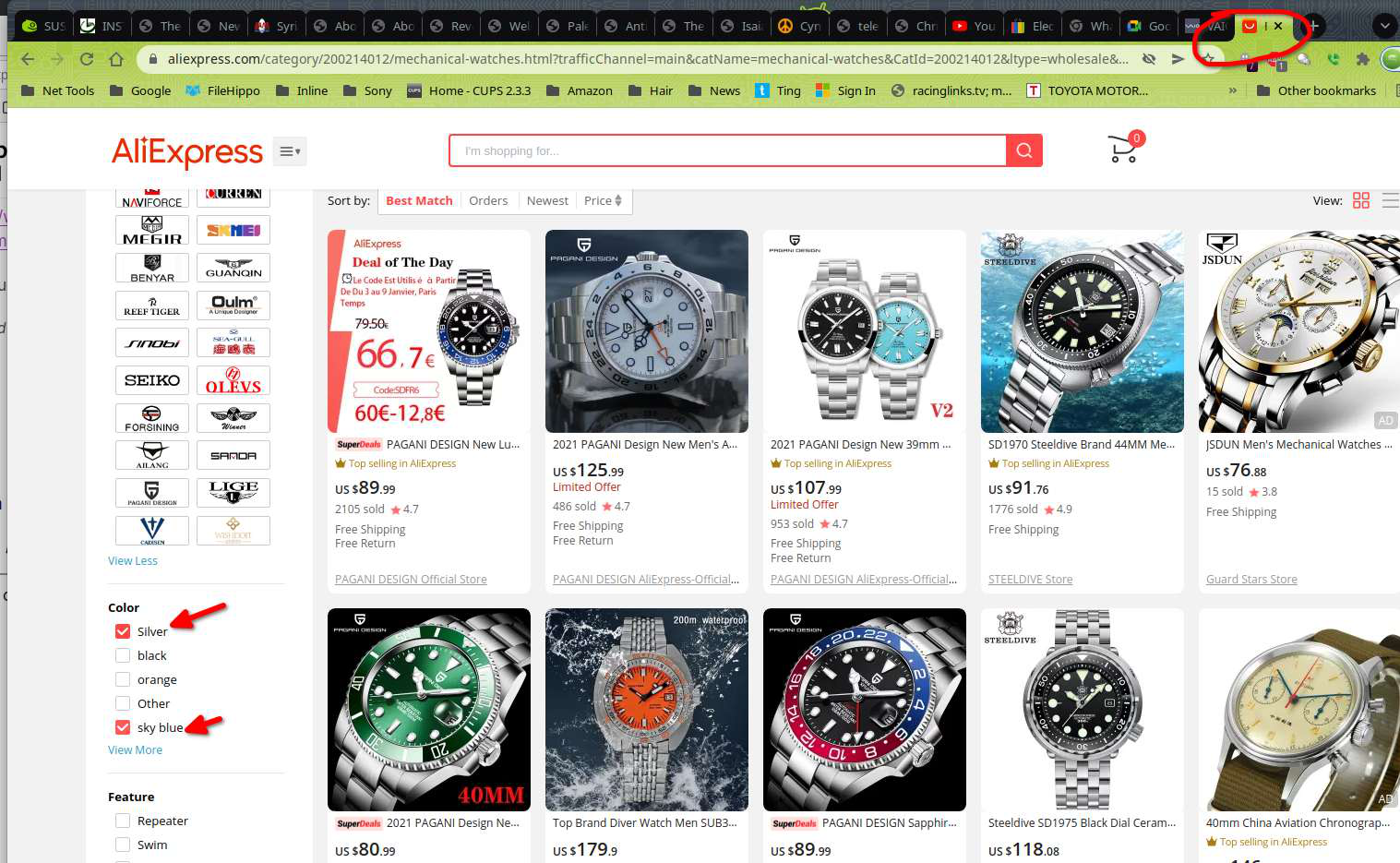Screen dimensions: 1400x863
Task: Open JSDUN Men's Mechanical Watches title
Action: click(x=1298, y=445)
